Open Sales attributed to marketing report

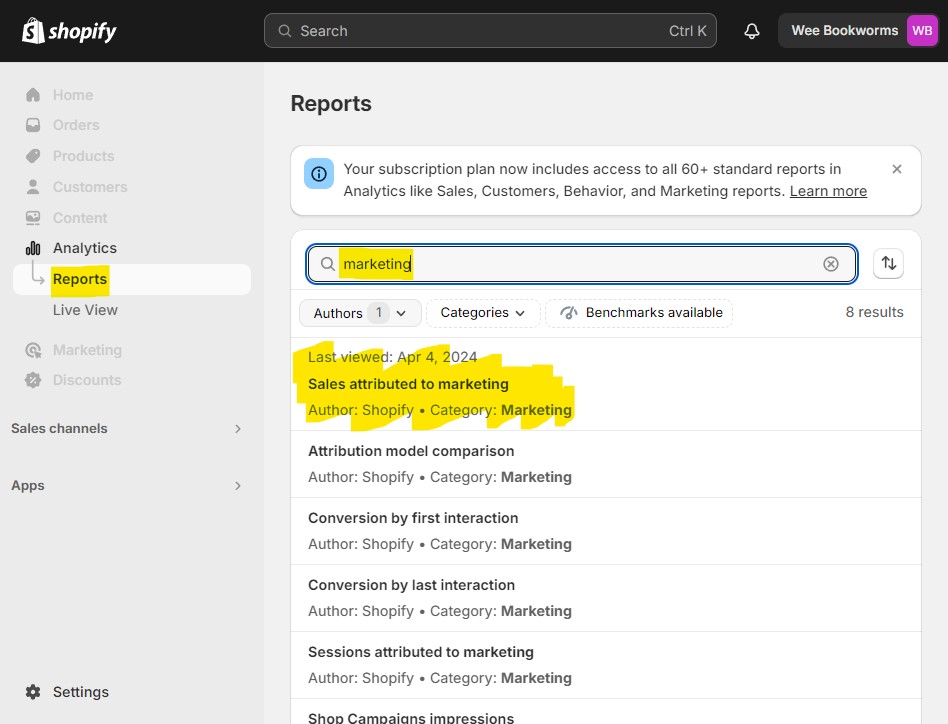(x=606, y=384)
